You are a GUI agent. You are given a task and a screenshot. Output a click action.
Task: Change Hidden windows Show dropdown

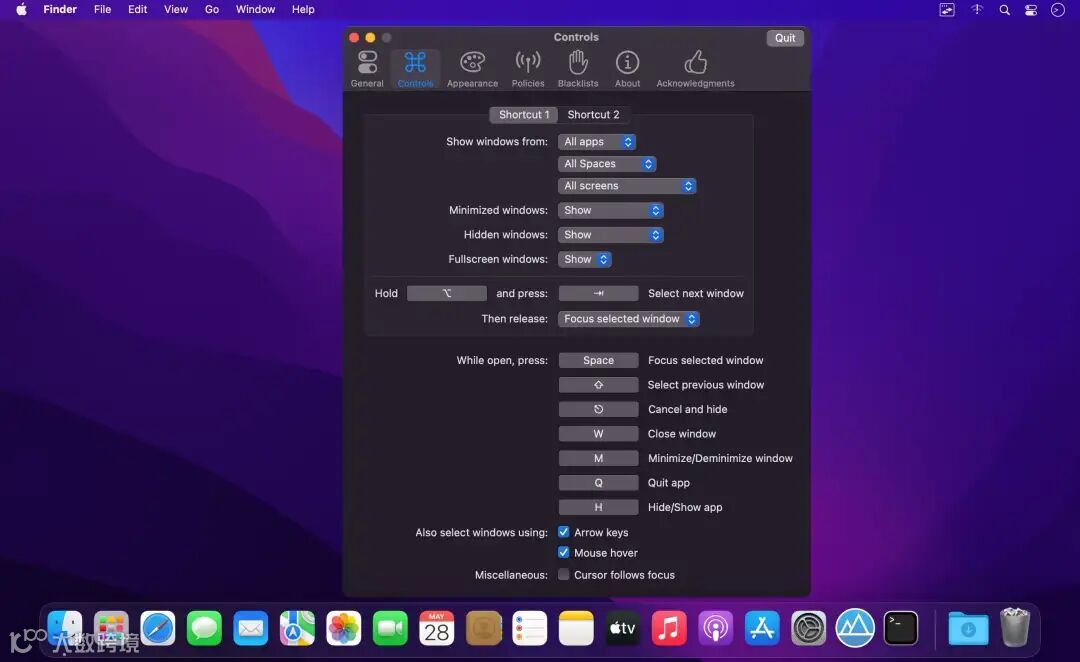(x=610, y=235)
